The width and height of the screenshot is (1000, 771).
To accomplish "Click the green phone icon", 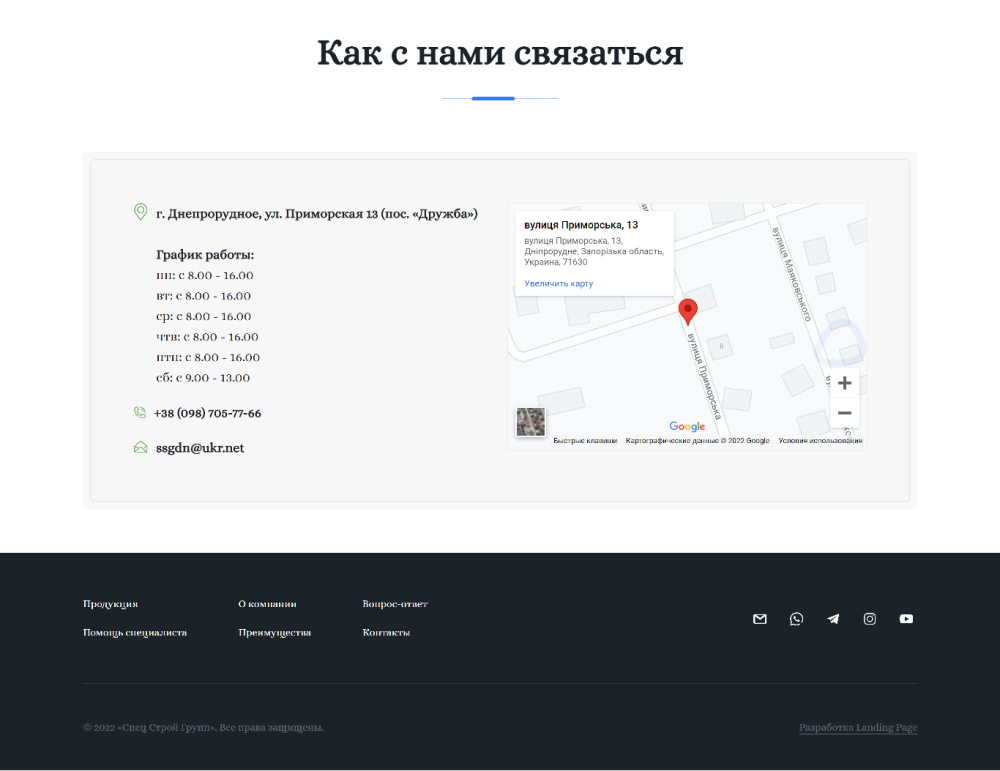I will [x=140, y=413].
